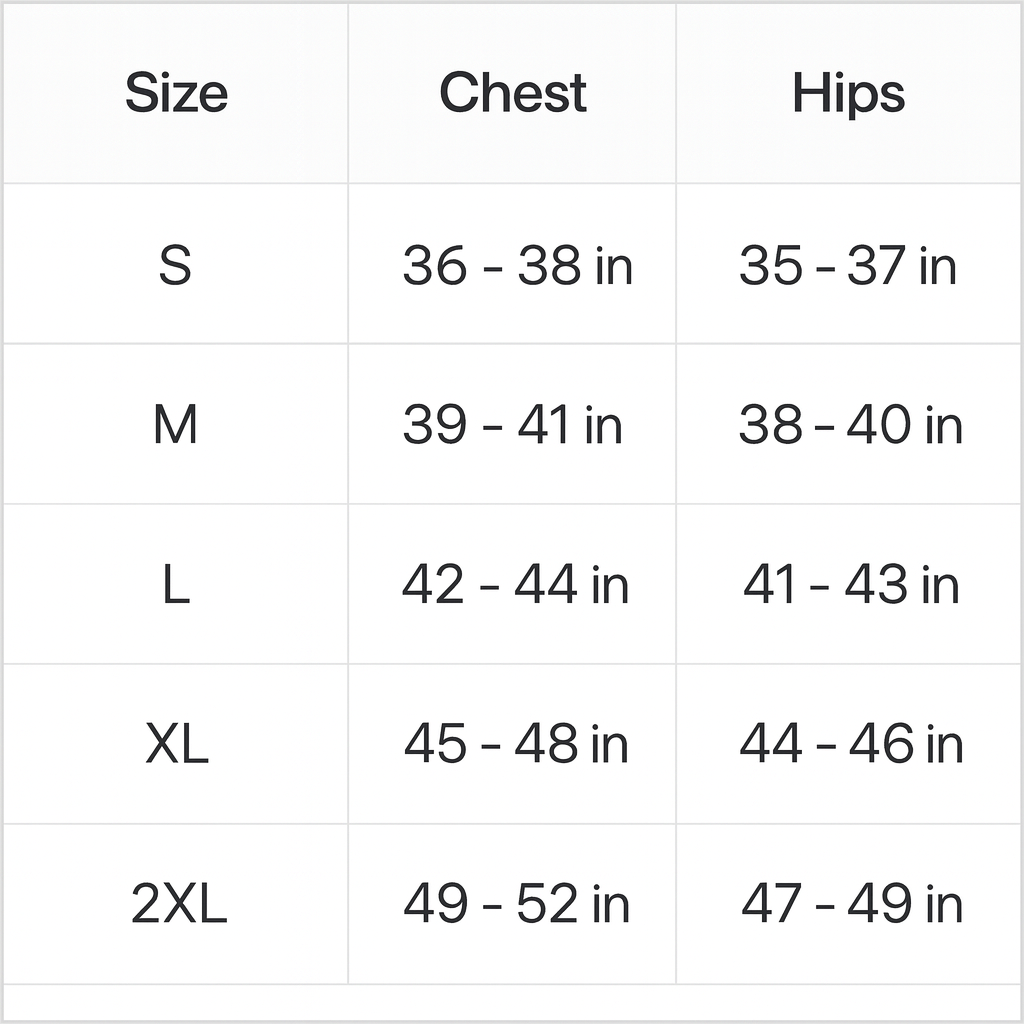
Task: Click the 41 - 43 in hips cell
Action: 851,585
